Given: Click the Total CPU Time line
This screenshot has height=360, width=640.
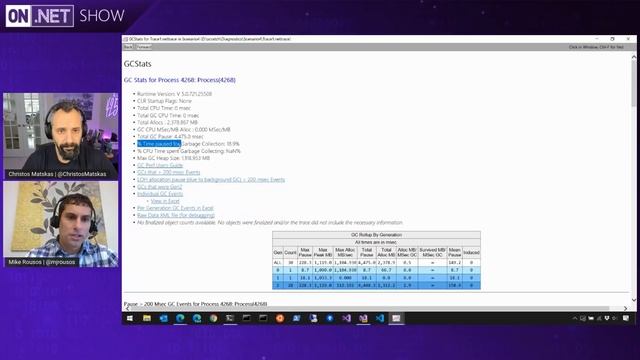Looking at the screenshot, I should click(x=164, y=108).
